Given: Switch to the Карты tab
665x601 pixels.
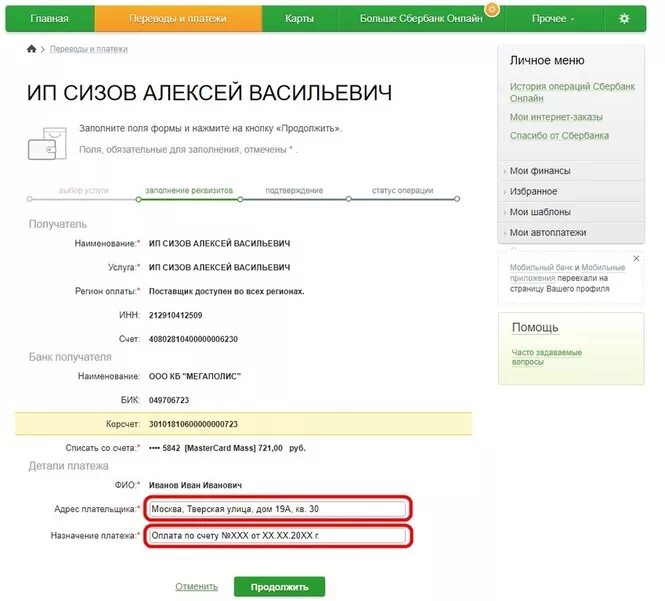Looking at the screenshot, I should (299, 19).
